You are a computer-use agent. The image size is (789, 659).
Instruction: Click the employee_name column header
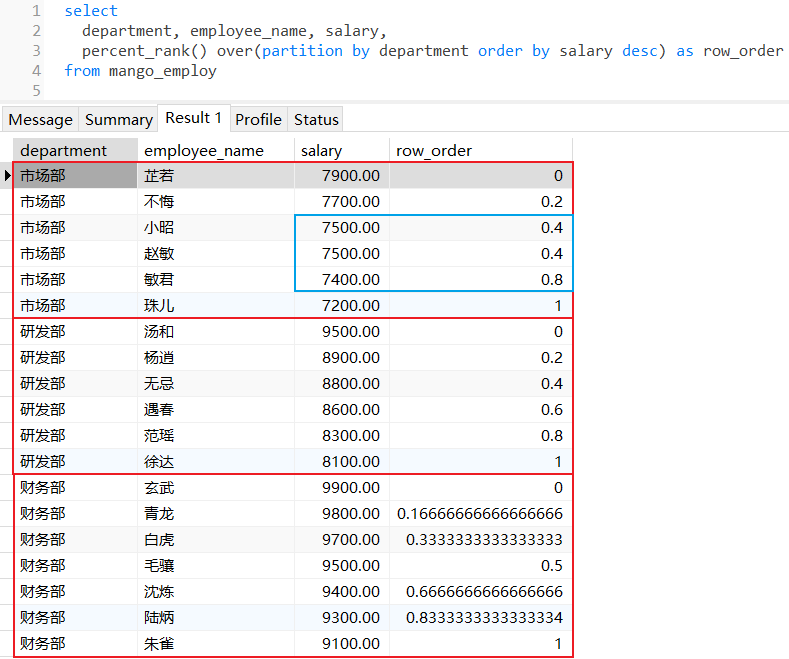[x=216, y=150]
